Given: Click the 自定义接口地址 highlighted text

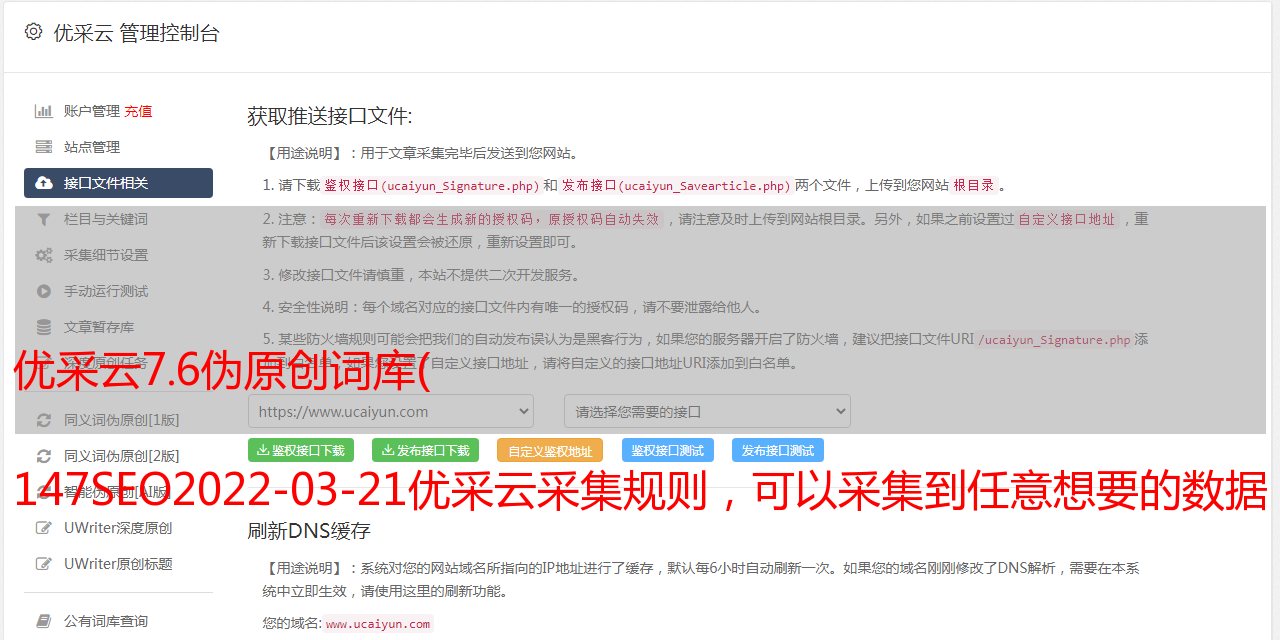Looking at the screenshot, I should point(1067,219).
